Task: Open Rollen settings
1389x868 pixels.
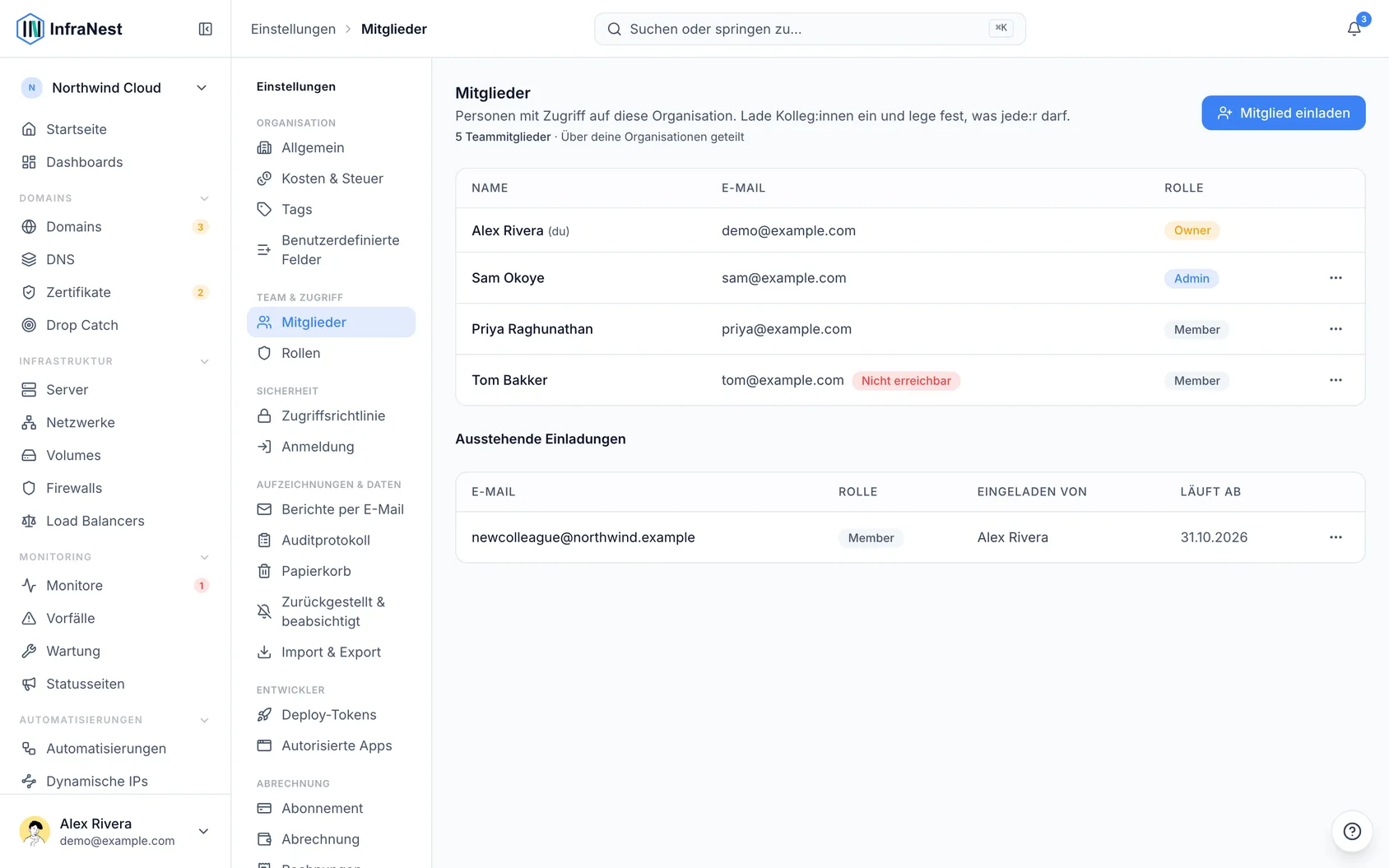Action: pyautogui.click(x=331, y=353)
